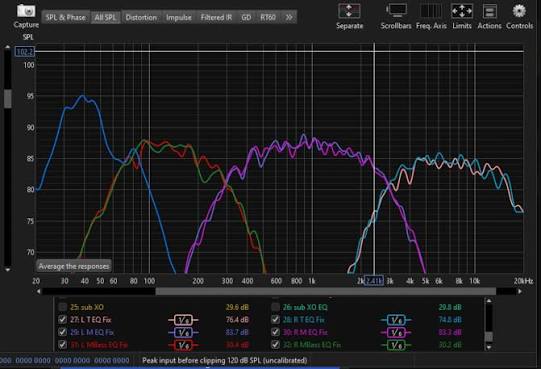The height and width of the screenshot is (369, 541).
Task: Click the 1/6 smoothing icon for L MBass EQ Fix
Action: coord(183,345)
